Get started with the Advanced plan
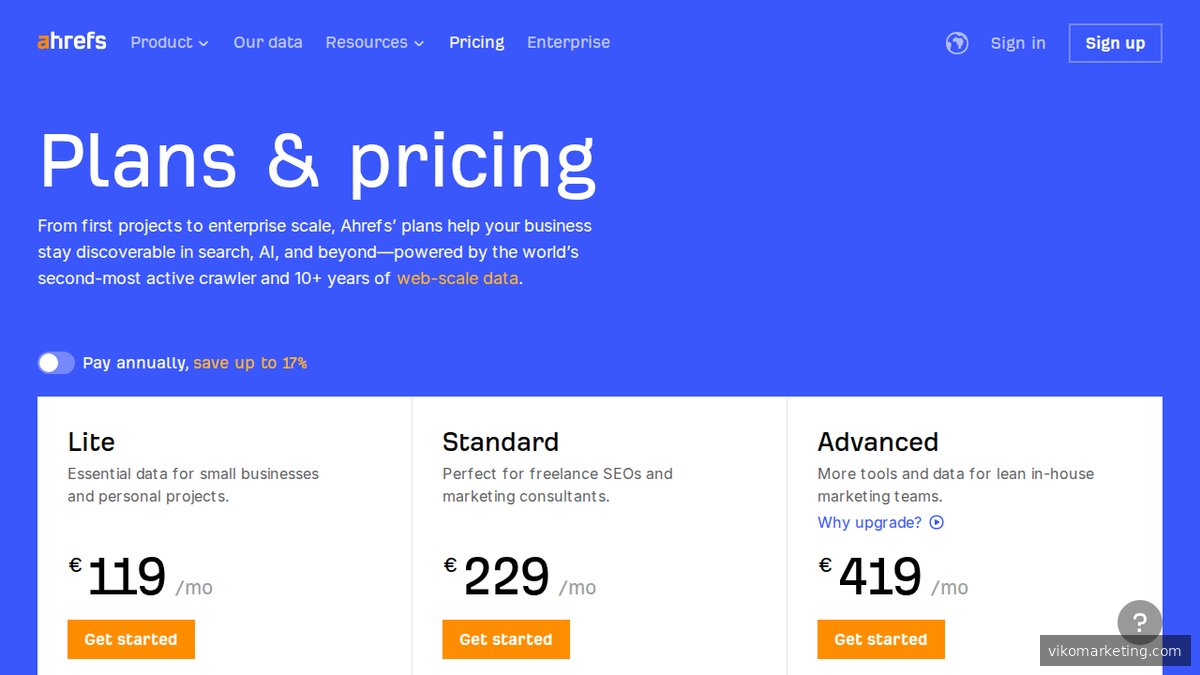The height and width of the screenshot is (675, 1200). [x=881, y=639]
